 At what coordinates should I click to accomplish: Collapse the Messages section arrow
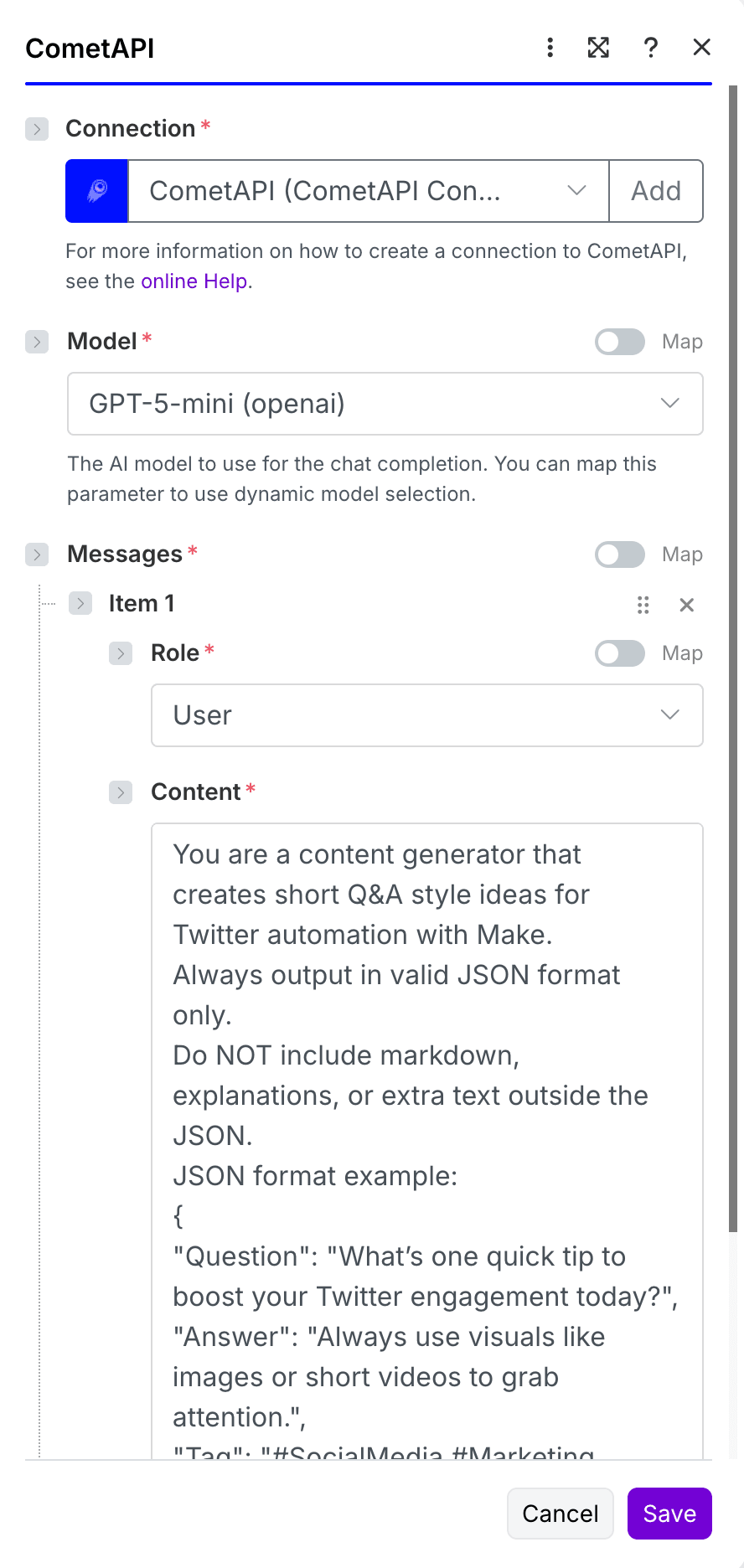(37, 554)
